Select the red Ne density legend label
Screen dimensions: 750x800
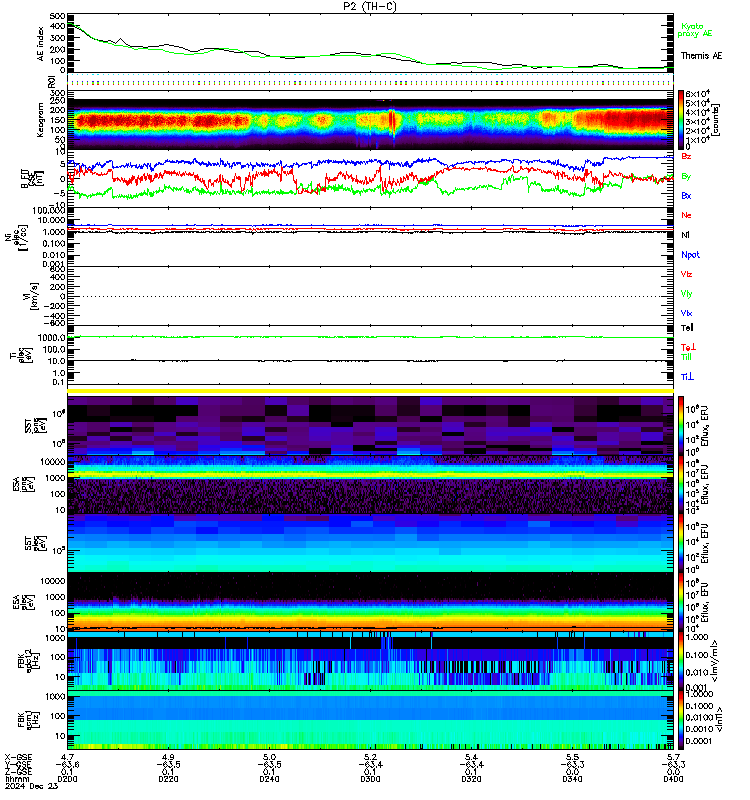(x=686, y=215)
